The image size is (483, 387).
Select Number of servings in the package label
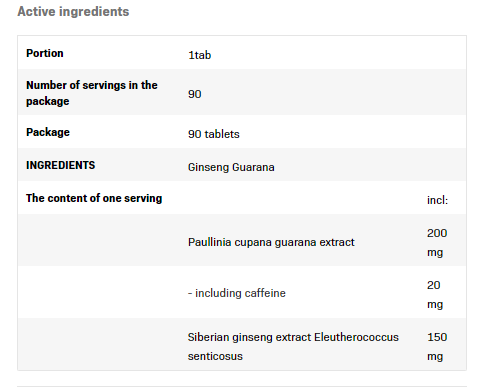point(92,93)
